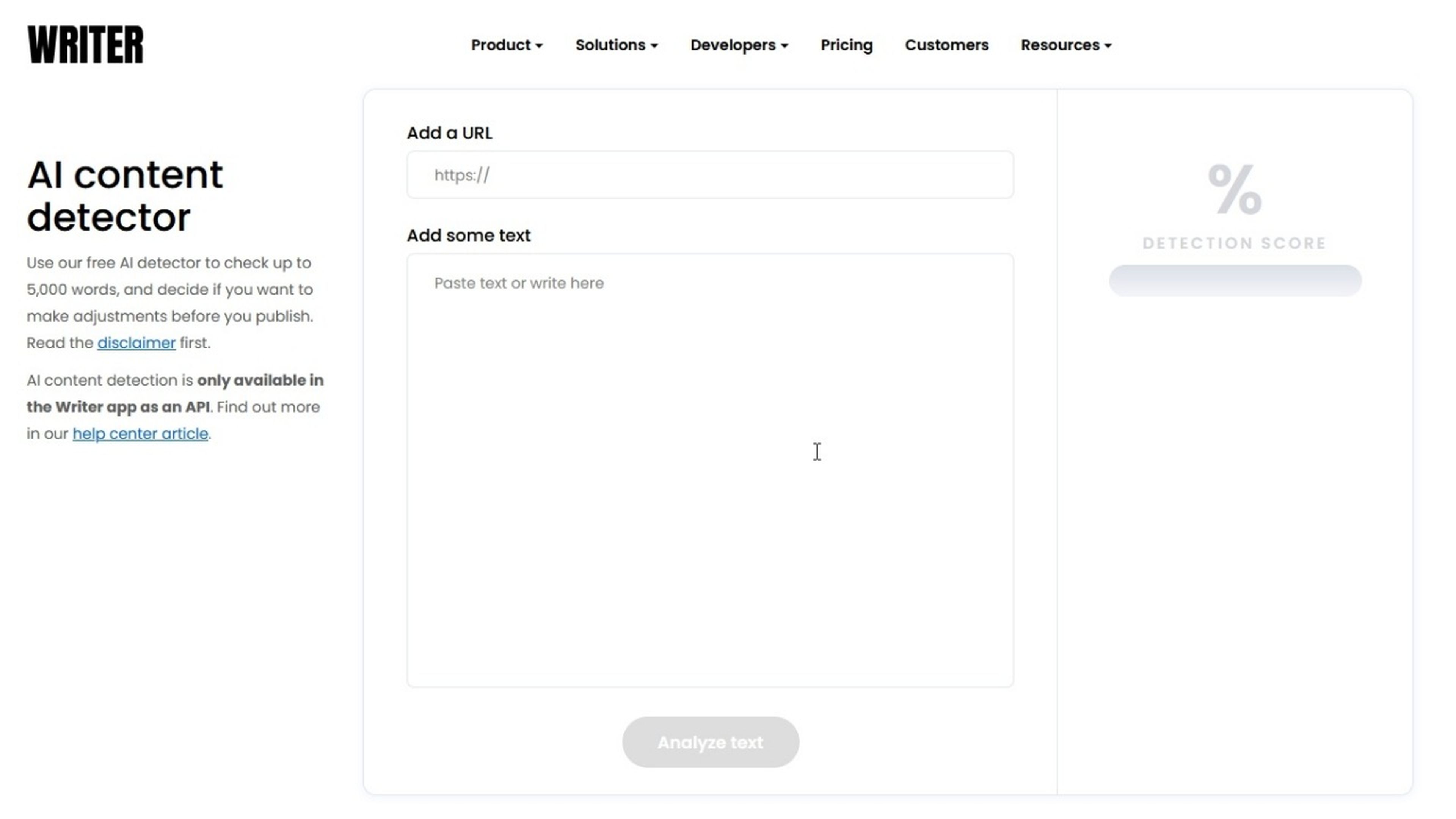This screenshot has height=819, width=1456.
Task: Click into the Paste text area
Action: click(x=710, y=470)
